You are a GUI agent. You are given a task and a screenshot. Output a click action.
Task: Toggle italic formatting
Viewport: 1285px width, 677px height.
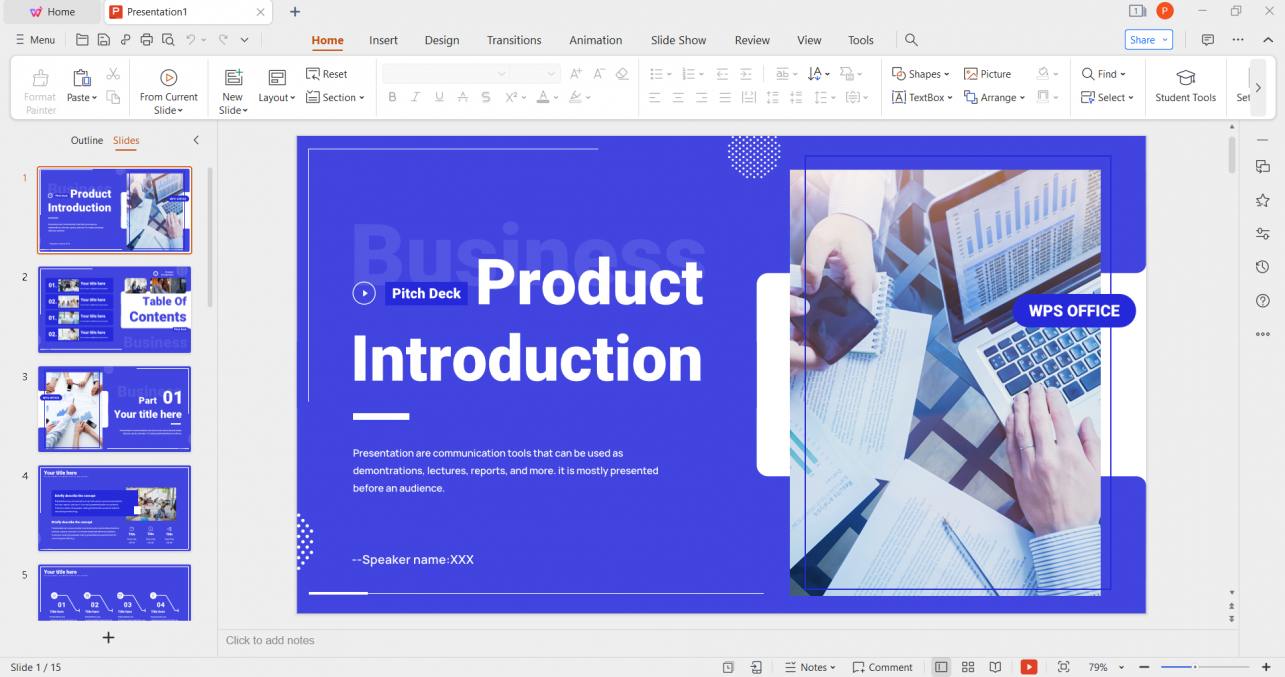pyautogui.click(x=415, y=97)
